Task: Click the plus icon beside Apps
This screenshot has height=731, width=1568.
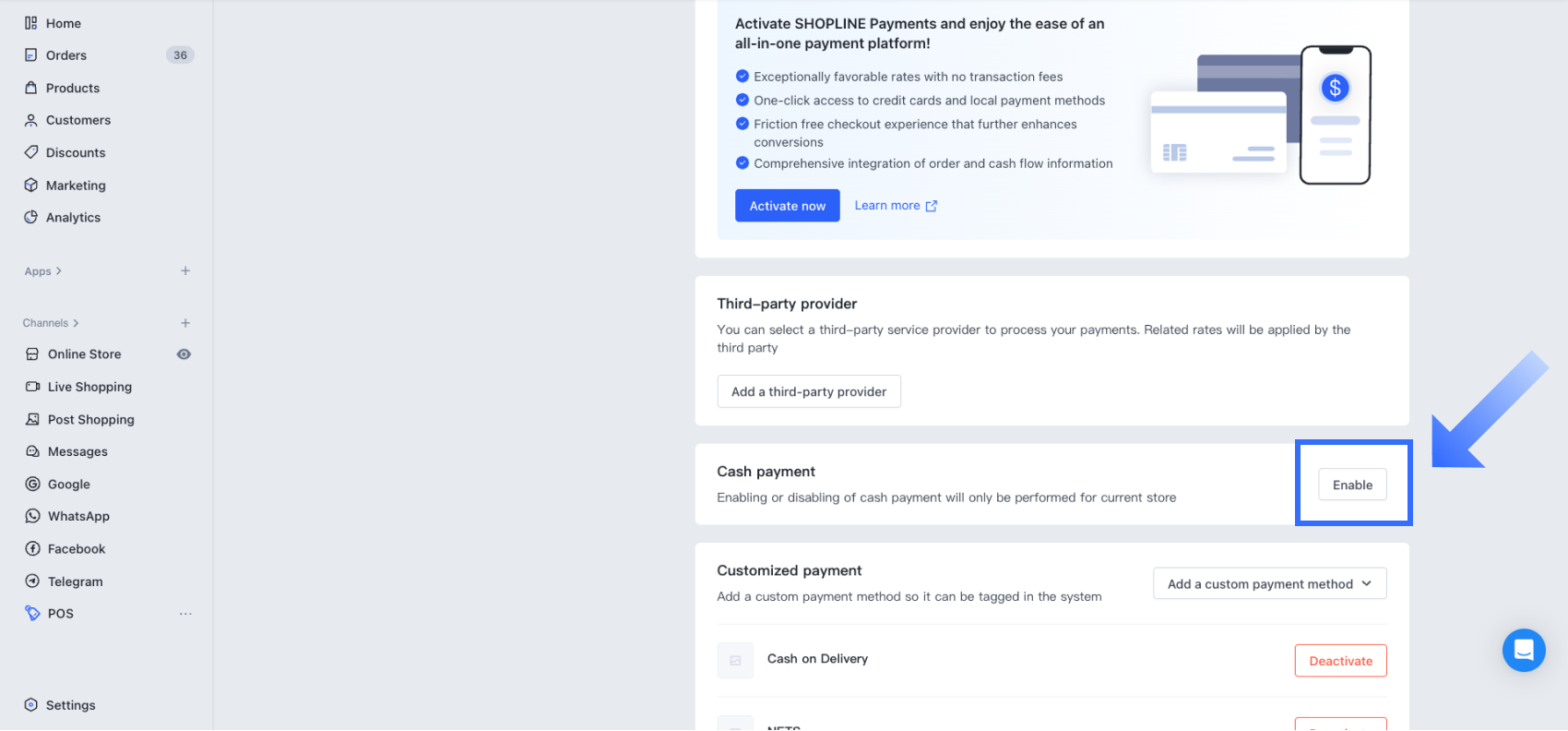Action: [x=185, y=270]
